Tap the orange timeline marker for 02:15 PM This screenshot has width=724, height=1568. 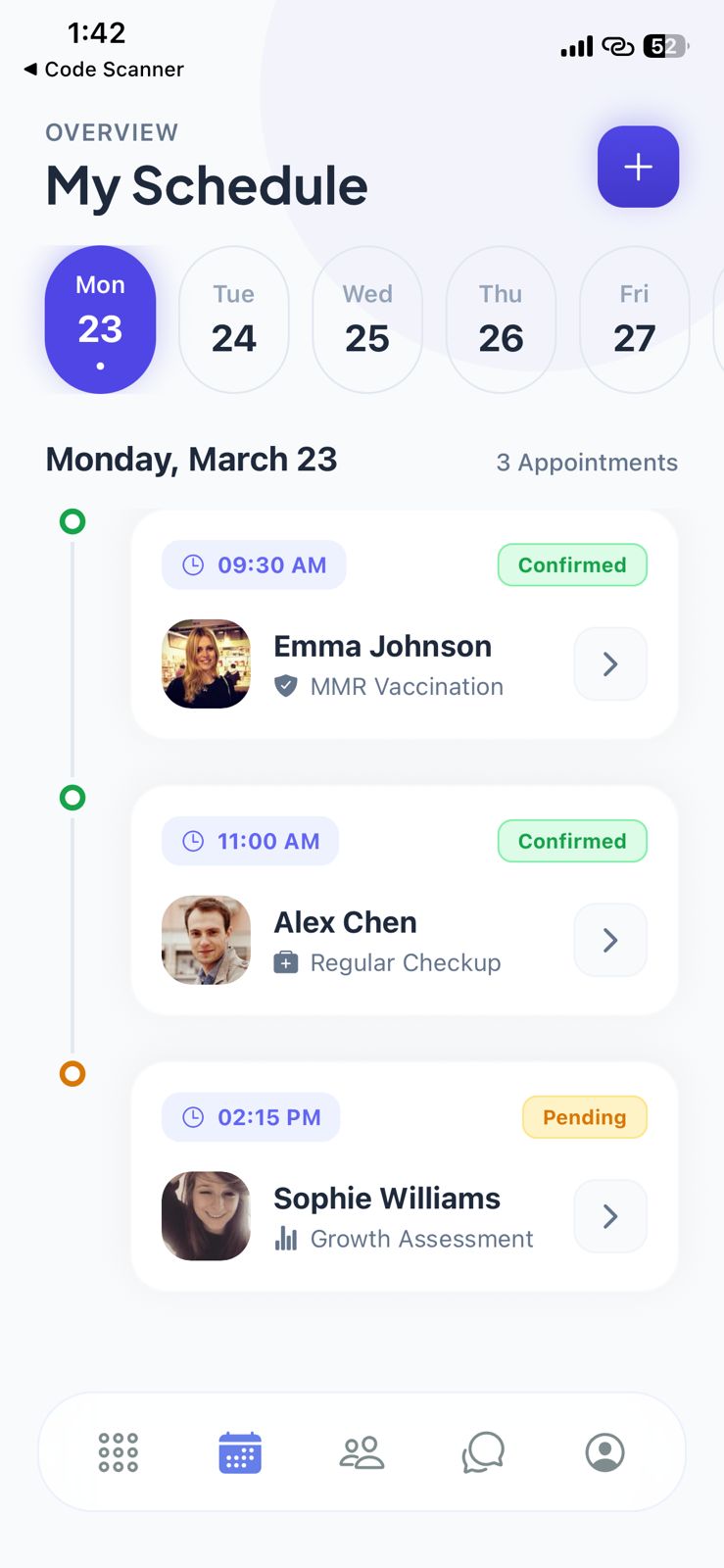coord(72,1074)
